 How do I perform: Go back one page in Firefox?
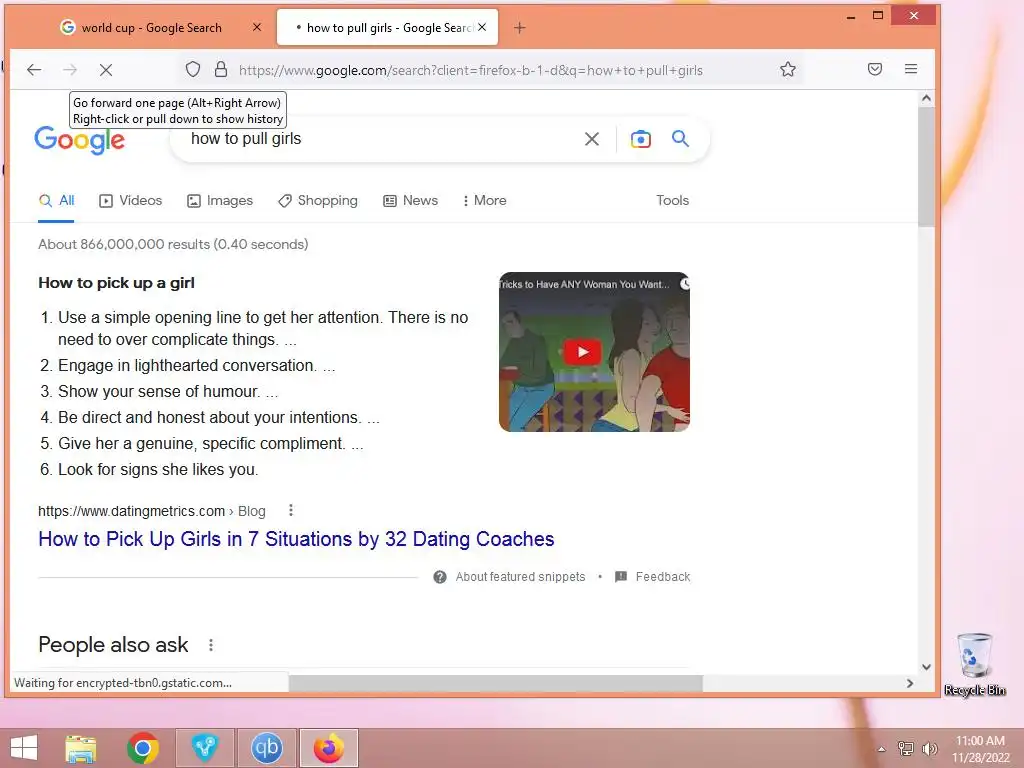coord(34,70)
